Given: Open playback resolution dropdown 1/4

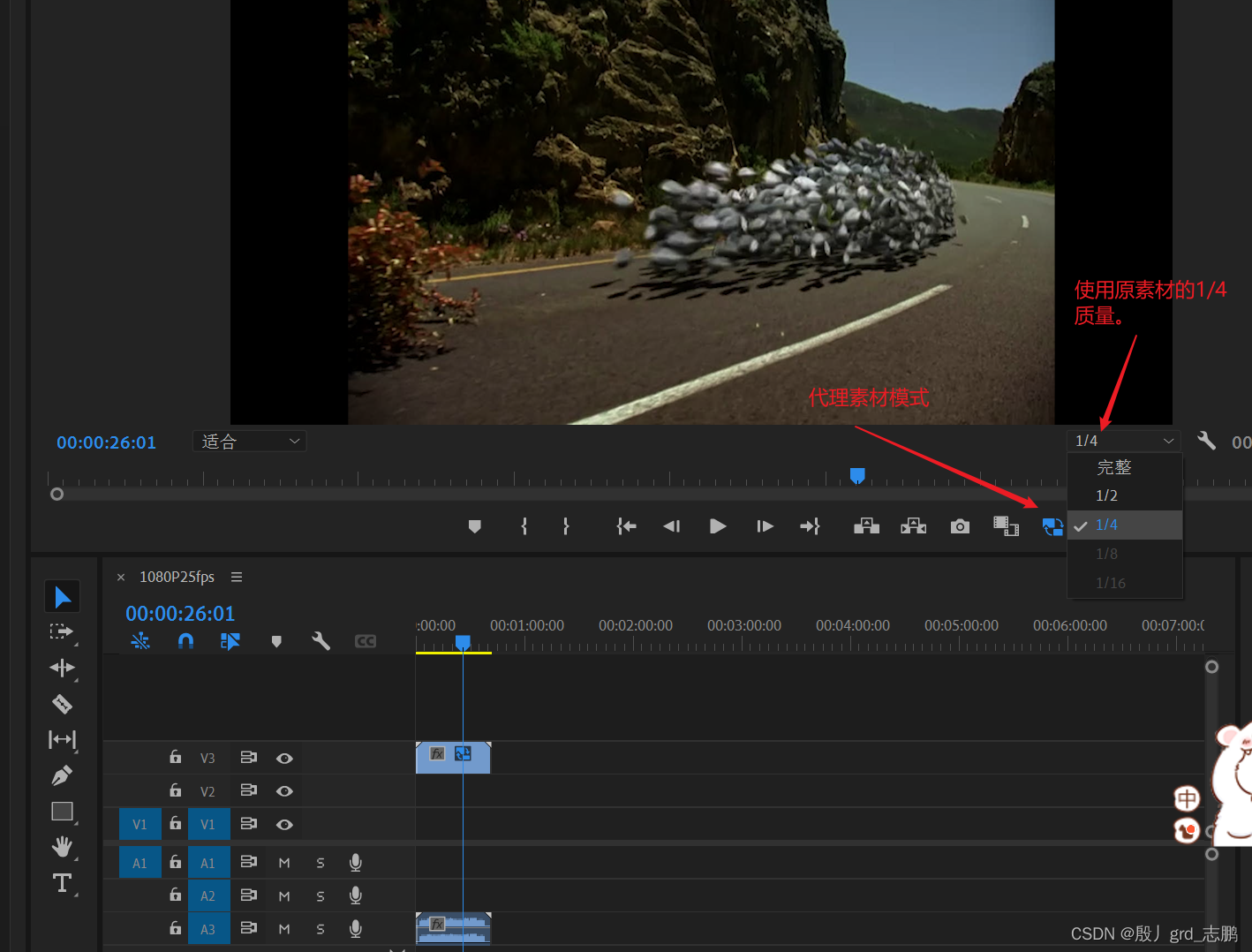Looking at the screenshot, I should click(1124, 441).
